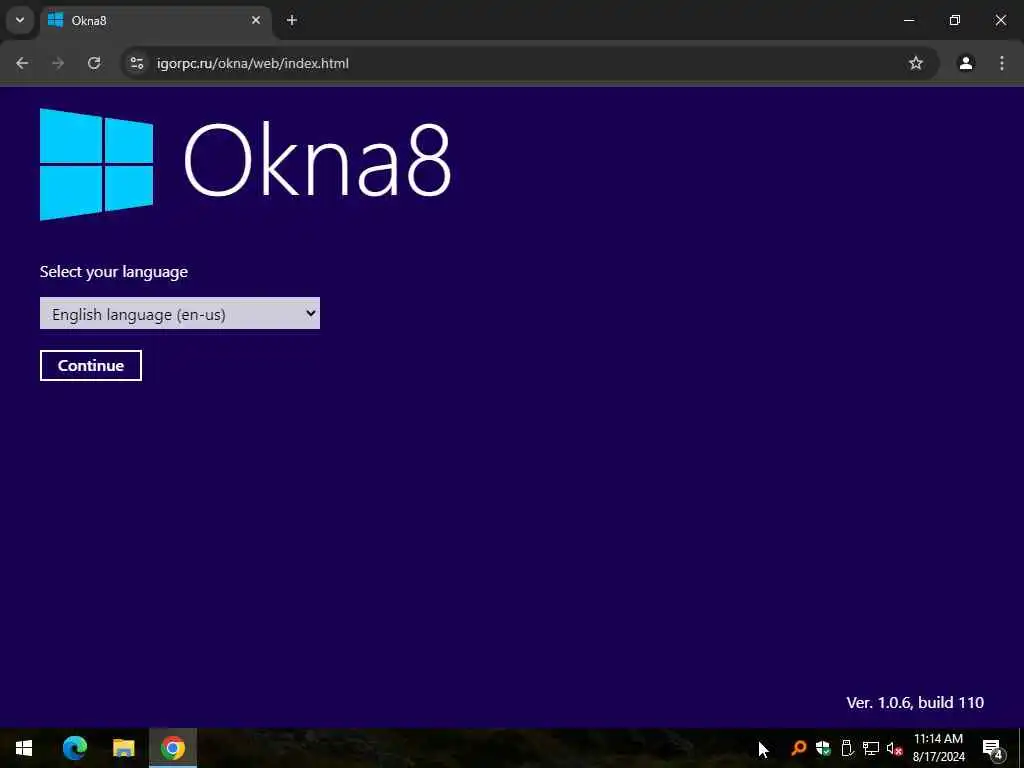Open Windows Security tray icon
1024x768 pixels.
click(823, 748)
